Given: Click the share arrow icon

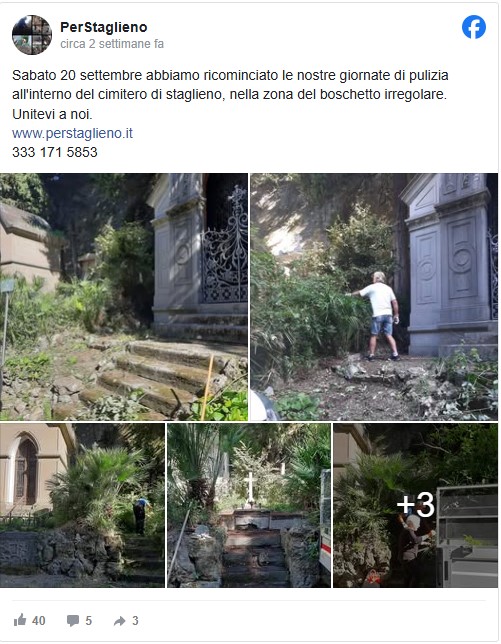Looking at the screenshot, I should pos(120,621).
